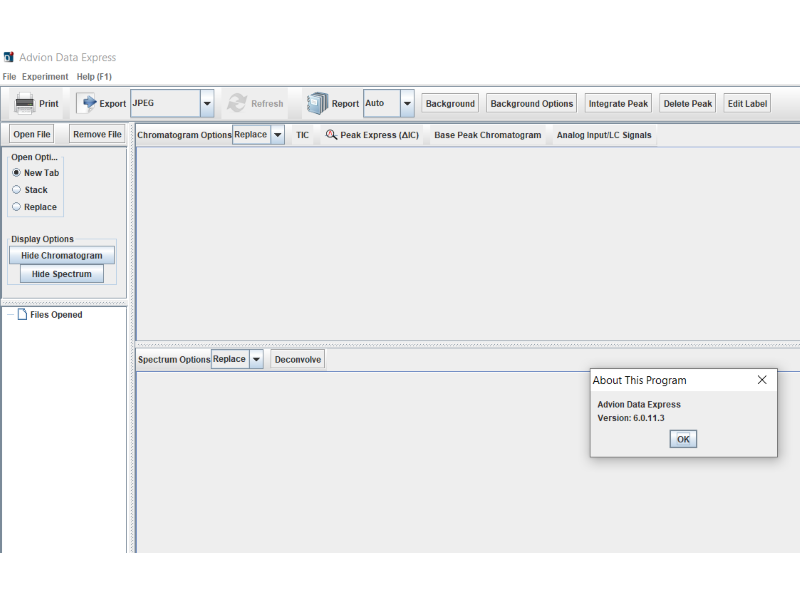Click the Refresh arrows icon

pos(237,103)
